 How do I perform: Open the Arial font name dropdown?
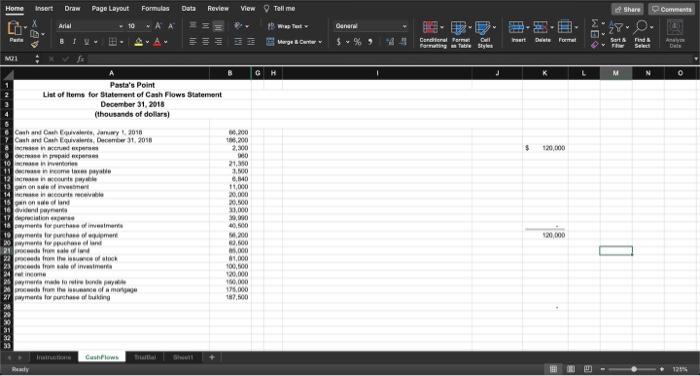coord(121,26)
